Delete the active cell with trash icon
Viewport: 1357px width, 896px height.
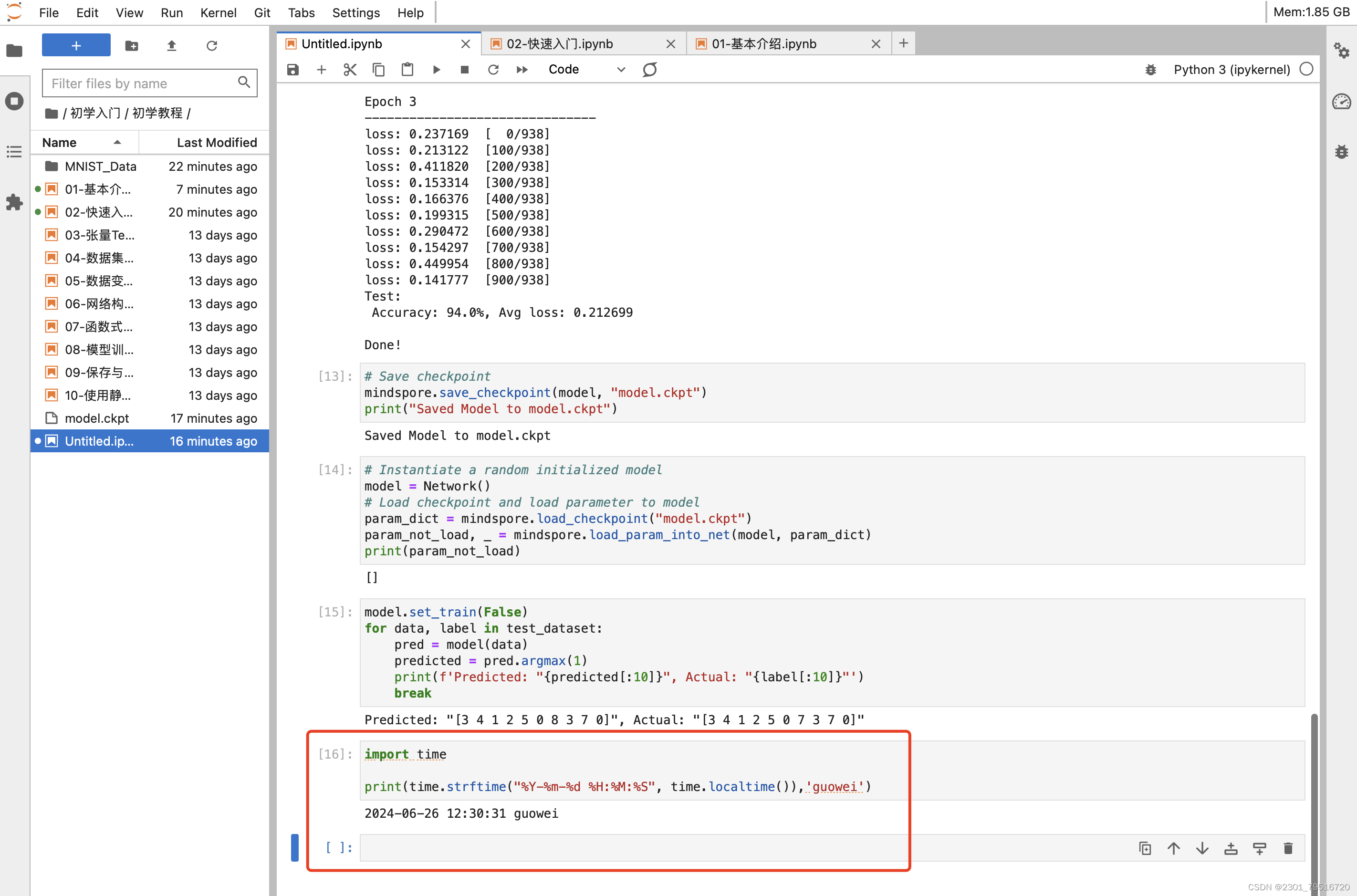point(1288,848)
